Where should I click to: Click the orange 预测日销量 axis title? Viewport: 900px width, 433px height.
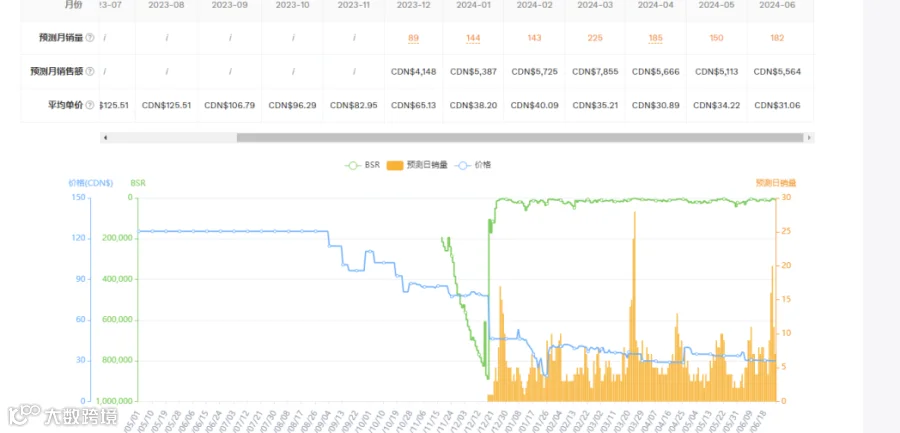tap(776, 183)
